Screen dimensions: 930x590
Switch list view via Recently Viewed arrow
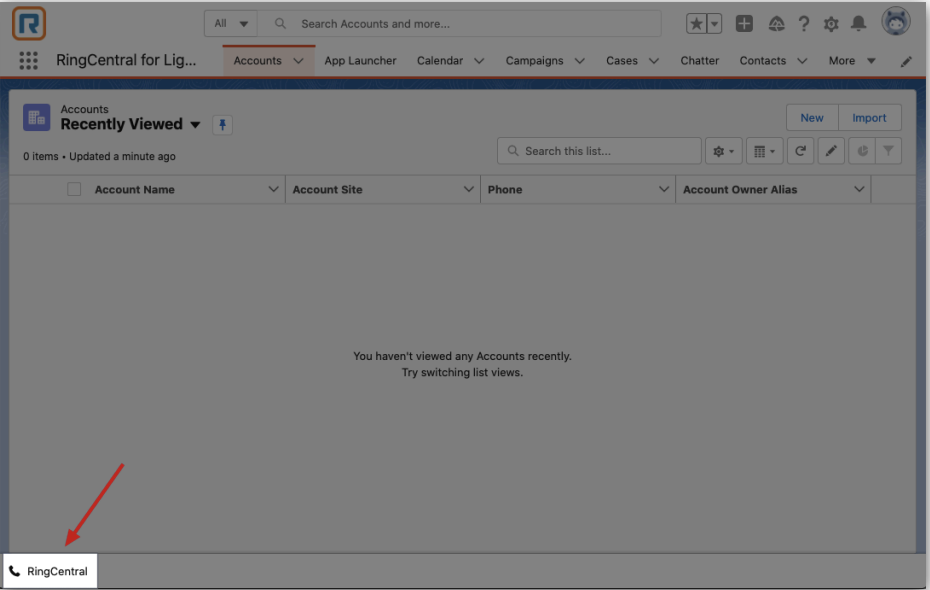195,125
